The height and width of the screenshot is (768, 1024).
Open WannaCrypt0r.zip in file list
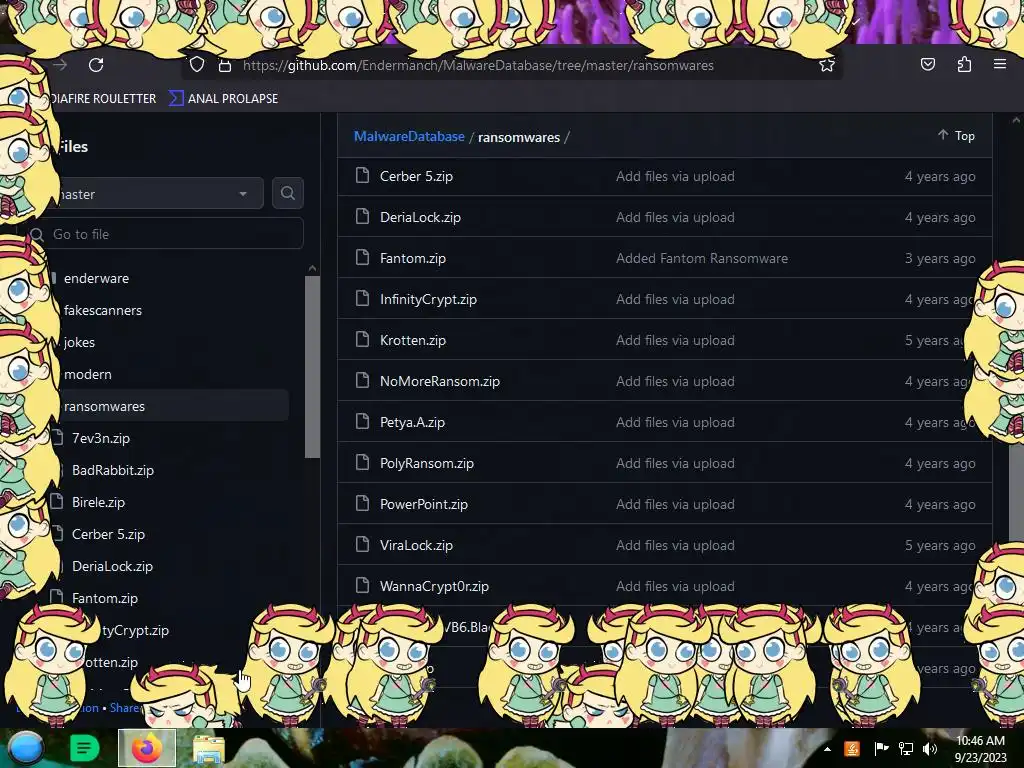pyautogui.click(x=434, y=586)
